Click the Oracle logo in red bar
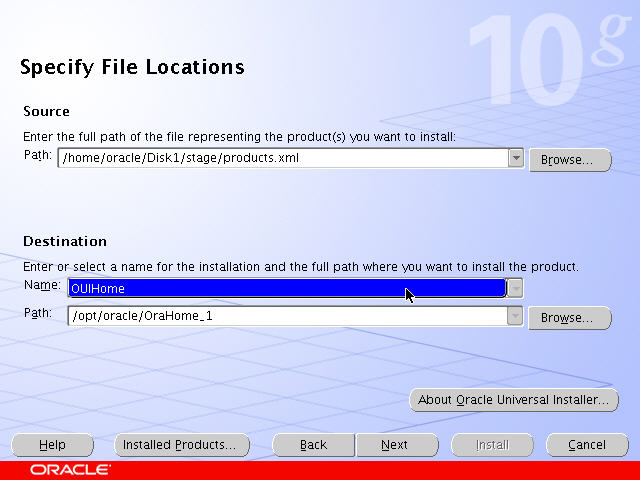The height and width of the screenshot is (480, 640). (x=70, y=470)
